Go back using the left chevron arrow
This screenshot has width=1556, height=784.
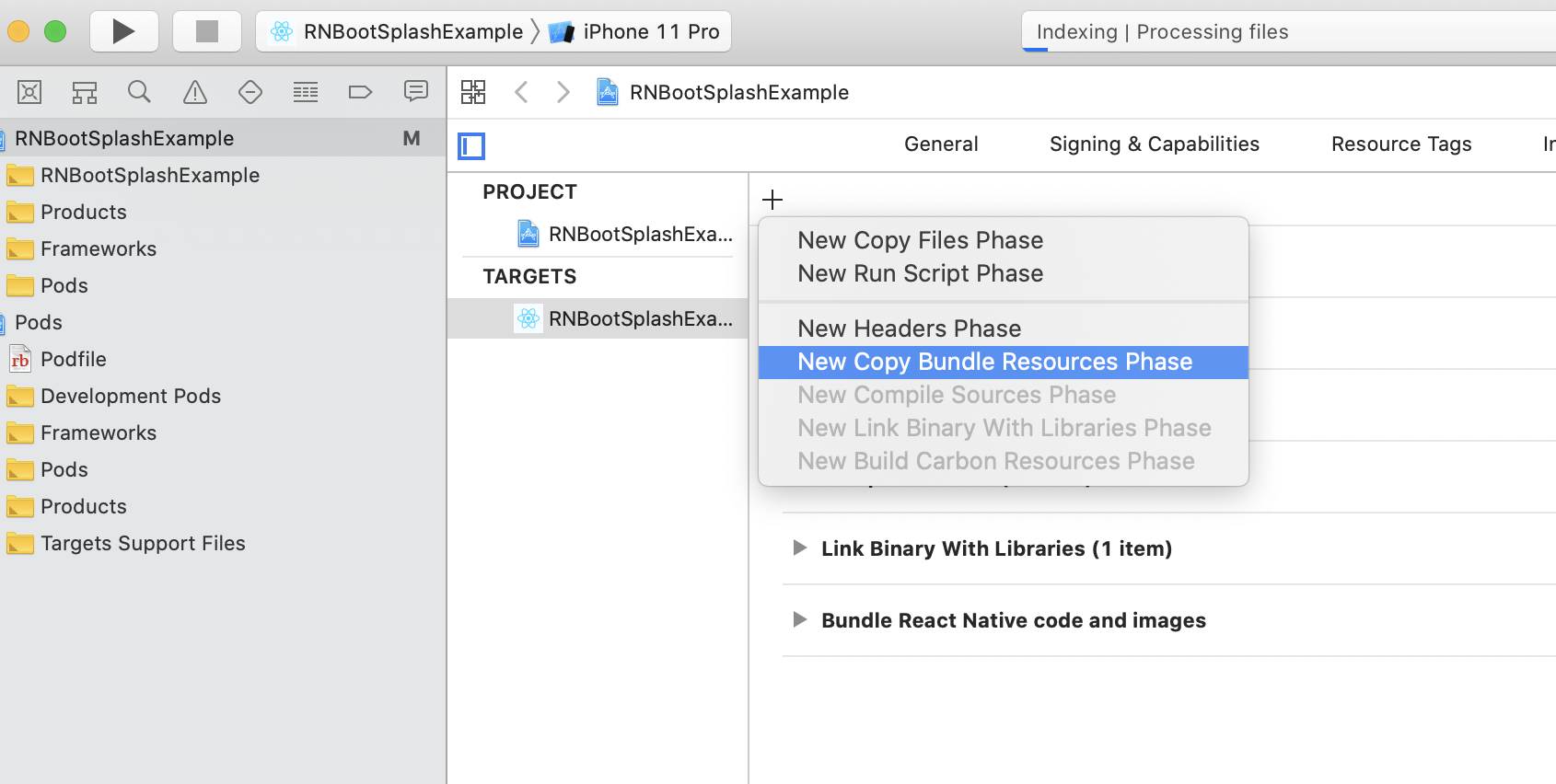coord(521,92)
